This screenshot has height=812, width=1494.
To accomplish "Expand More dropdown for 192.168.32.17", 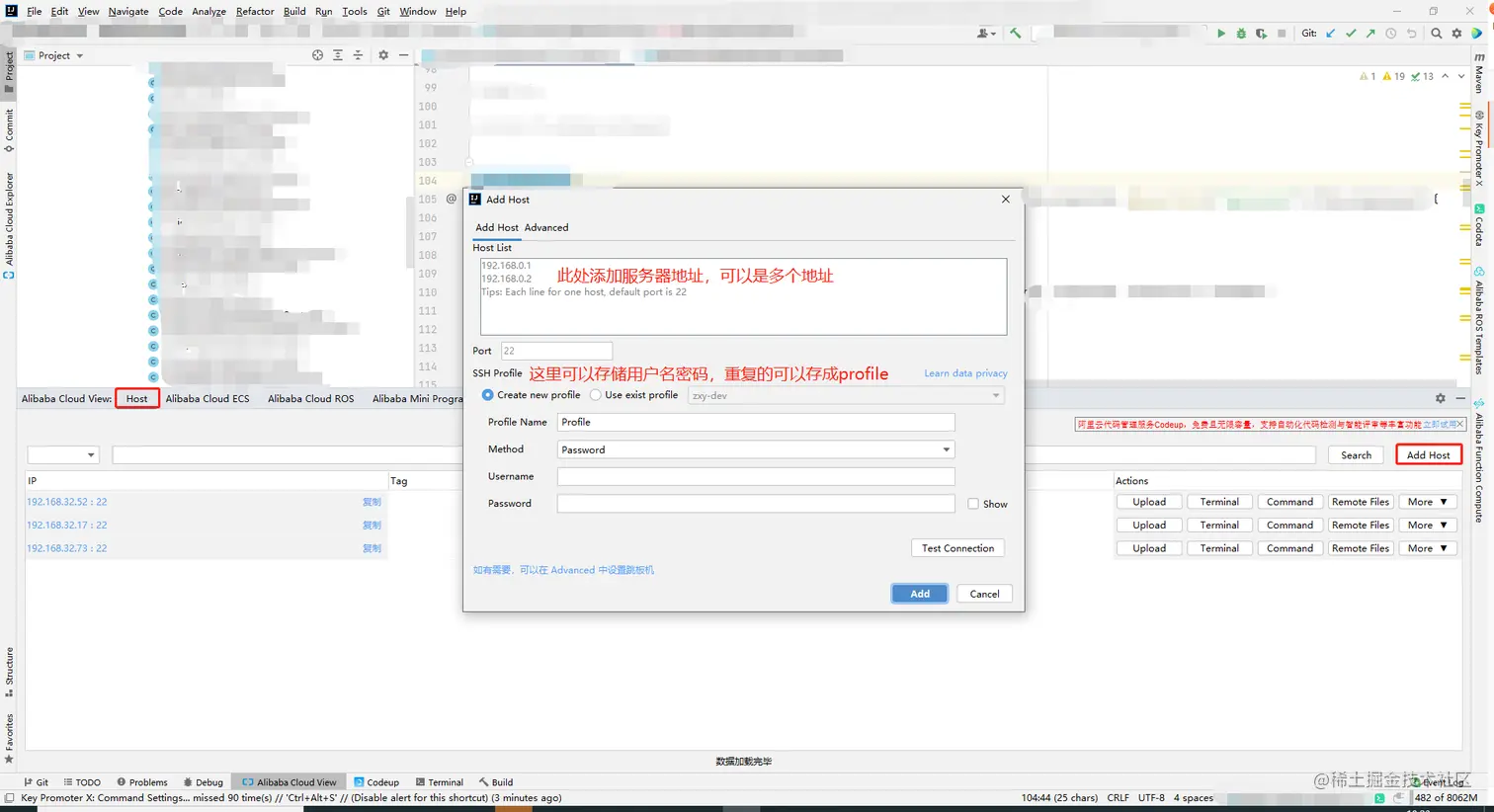I will point(1428,526).
